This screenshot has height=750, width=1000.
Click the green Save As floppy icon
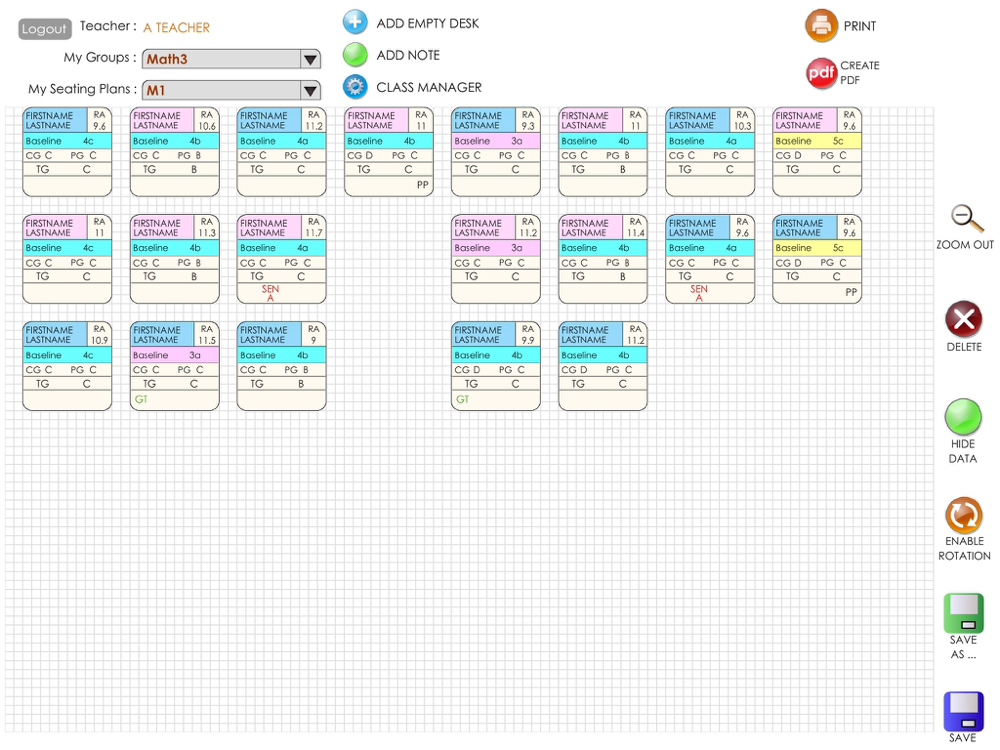pos(964,613)
